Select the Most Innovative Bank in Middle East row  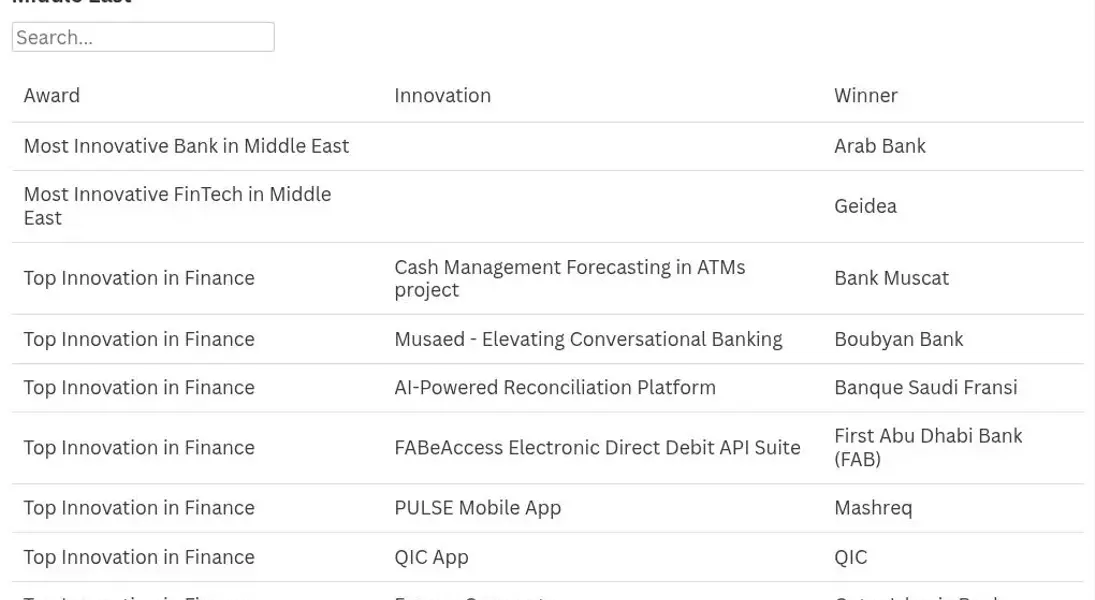[x=548, y=146]
